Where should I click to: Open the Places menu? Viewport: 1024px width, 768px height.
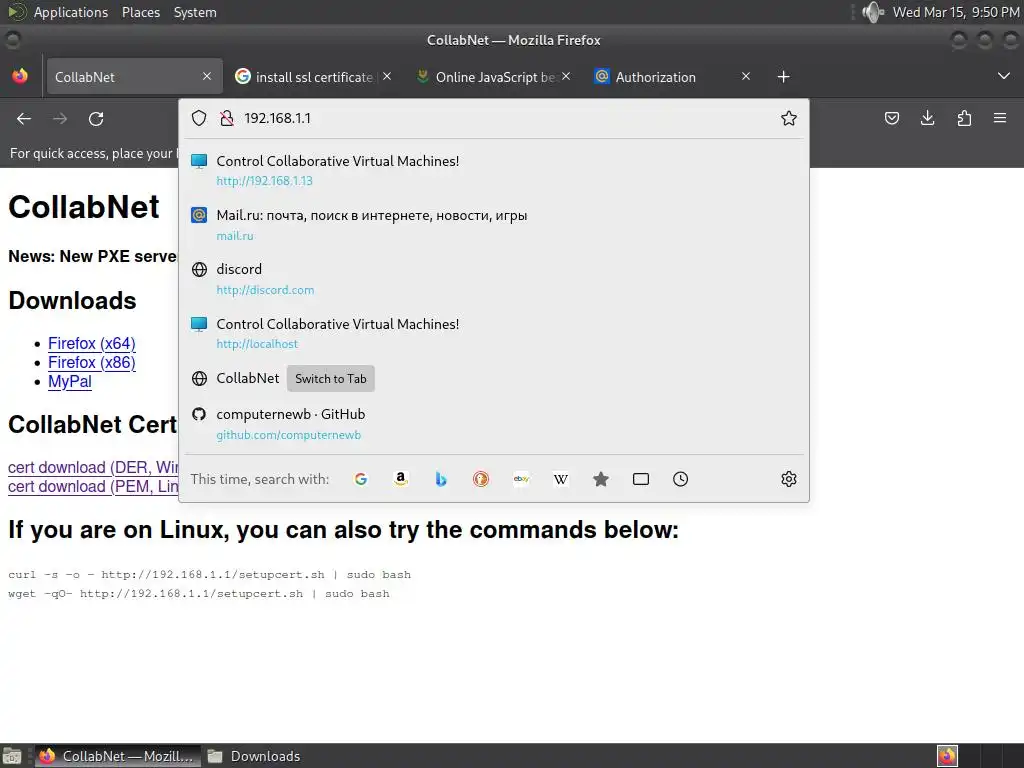(141, 12)
